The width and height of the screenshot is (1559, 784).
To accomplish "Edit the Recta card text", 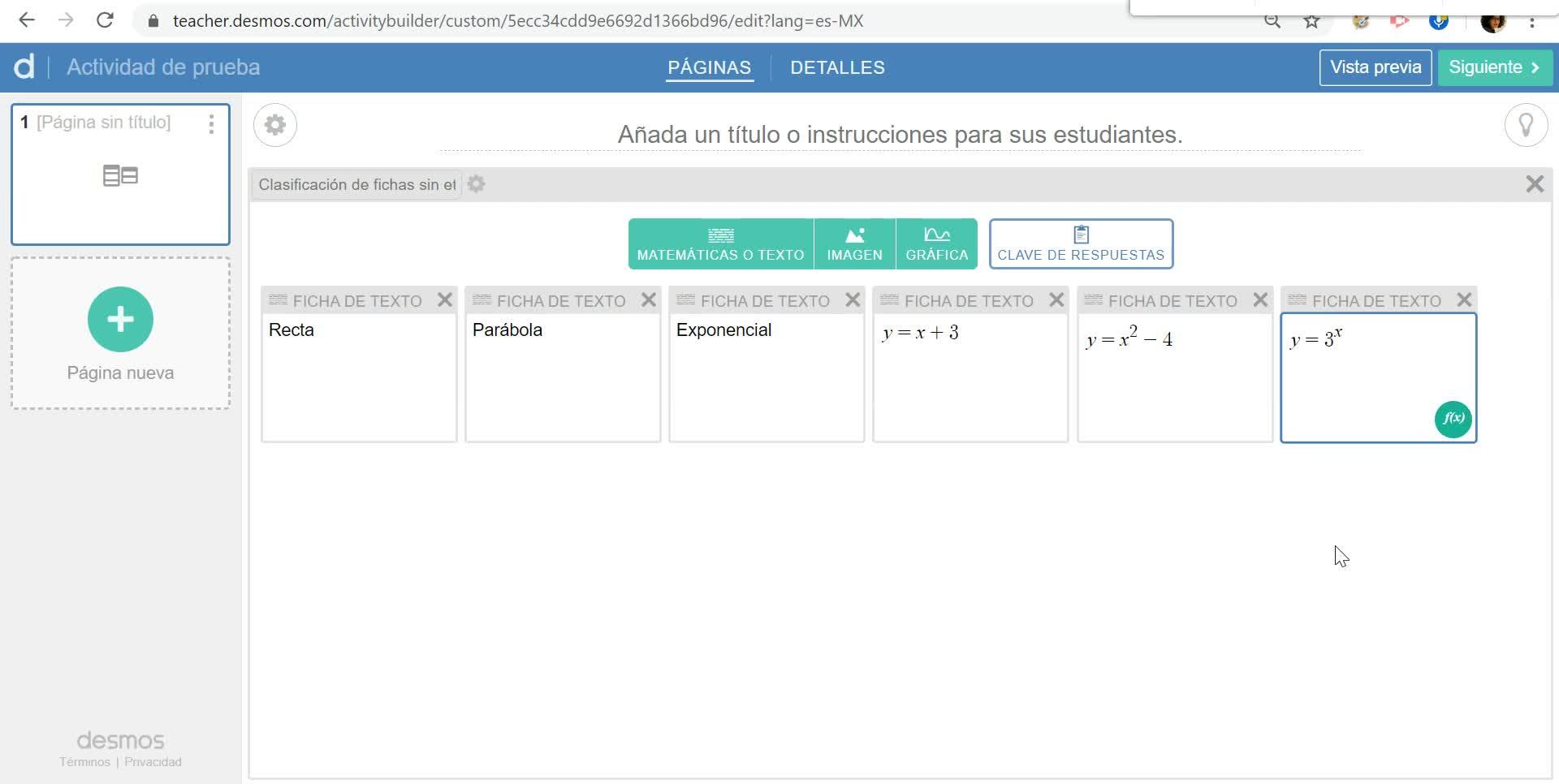I will pyautogui.click(x=359, y=377).
